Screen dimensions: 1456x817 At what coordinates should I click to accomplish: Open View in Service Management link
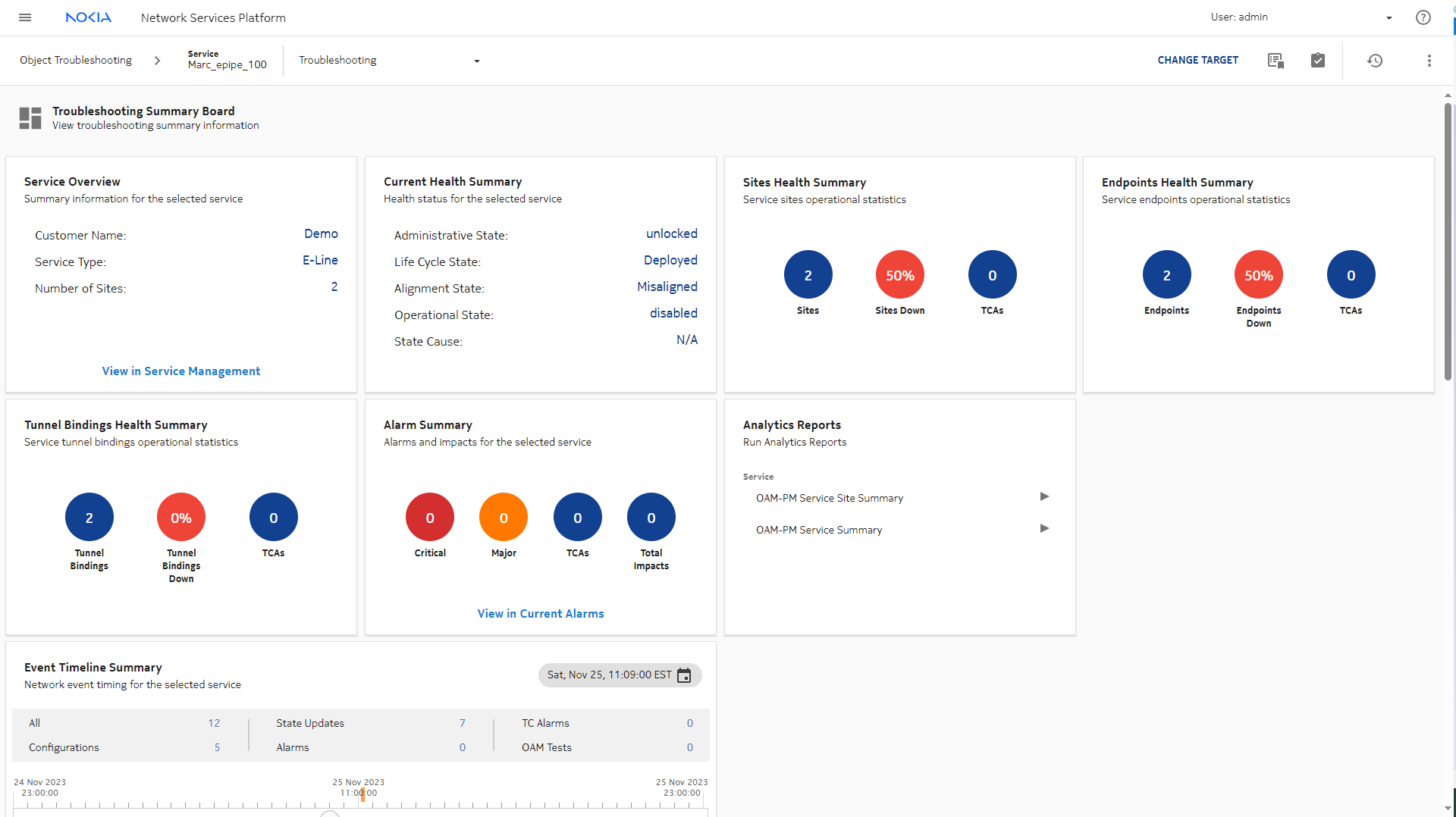point(181,371)
